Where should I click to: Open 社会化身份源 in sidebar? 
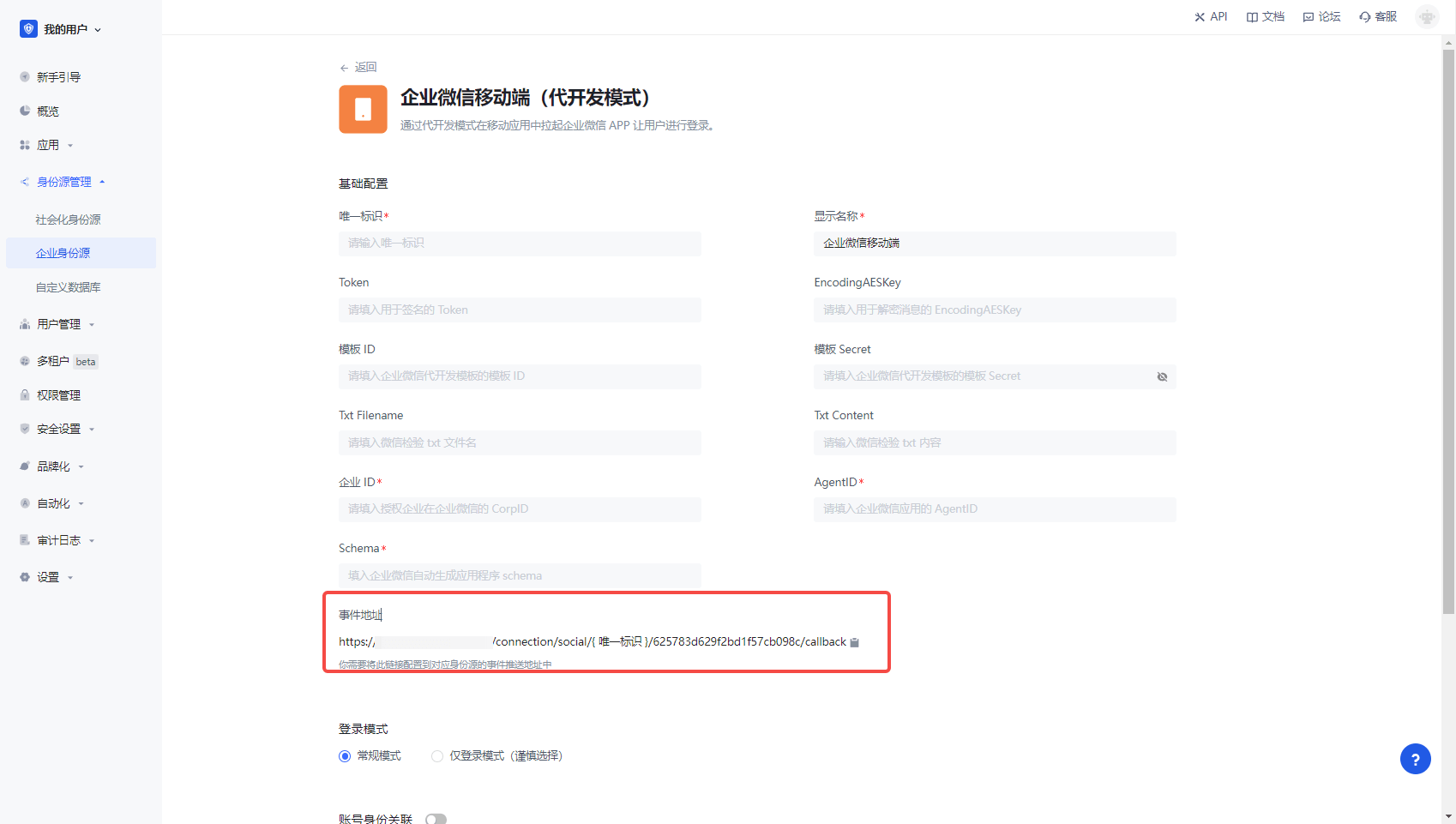click(68, 220)
